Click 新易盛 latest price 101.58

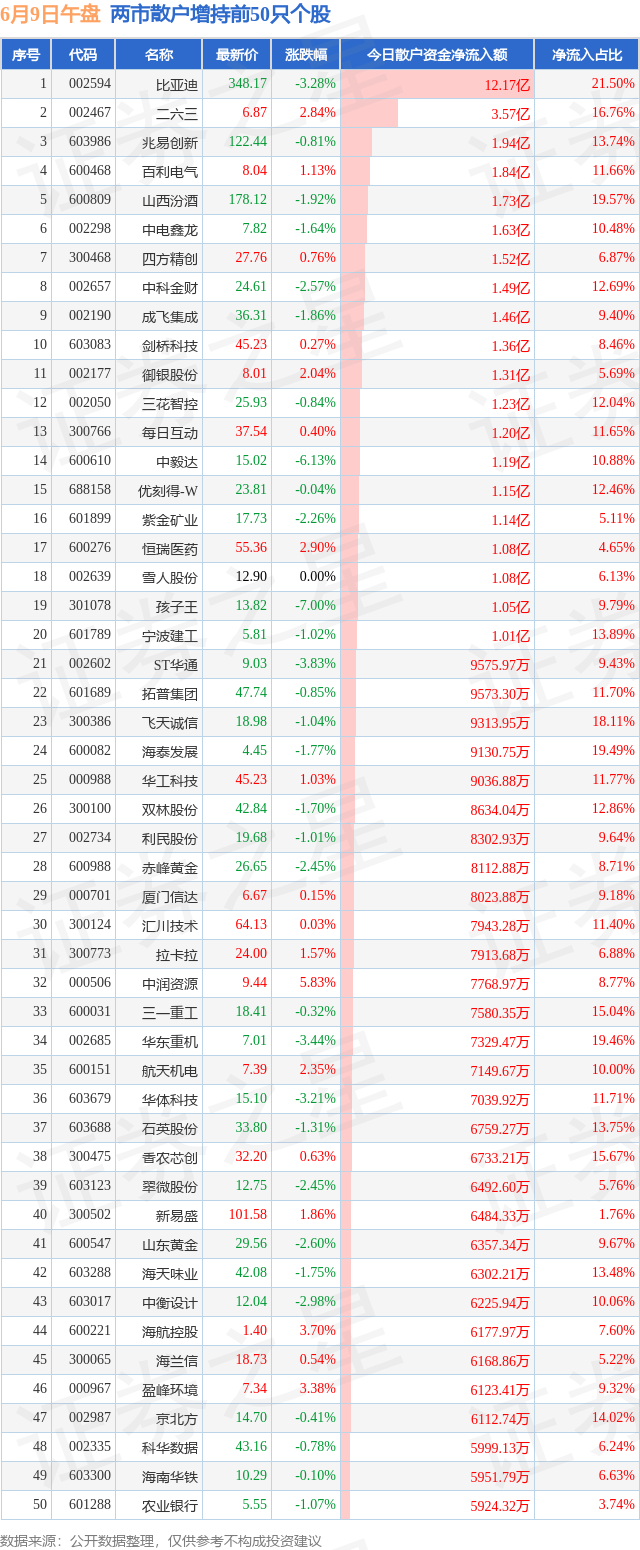[248, 1215]
